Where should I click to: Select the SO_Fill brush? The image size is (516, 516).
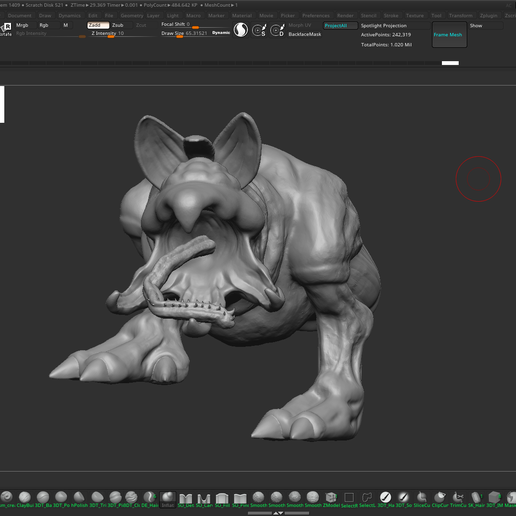point(222,499)
